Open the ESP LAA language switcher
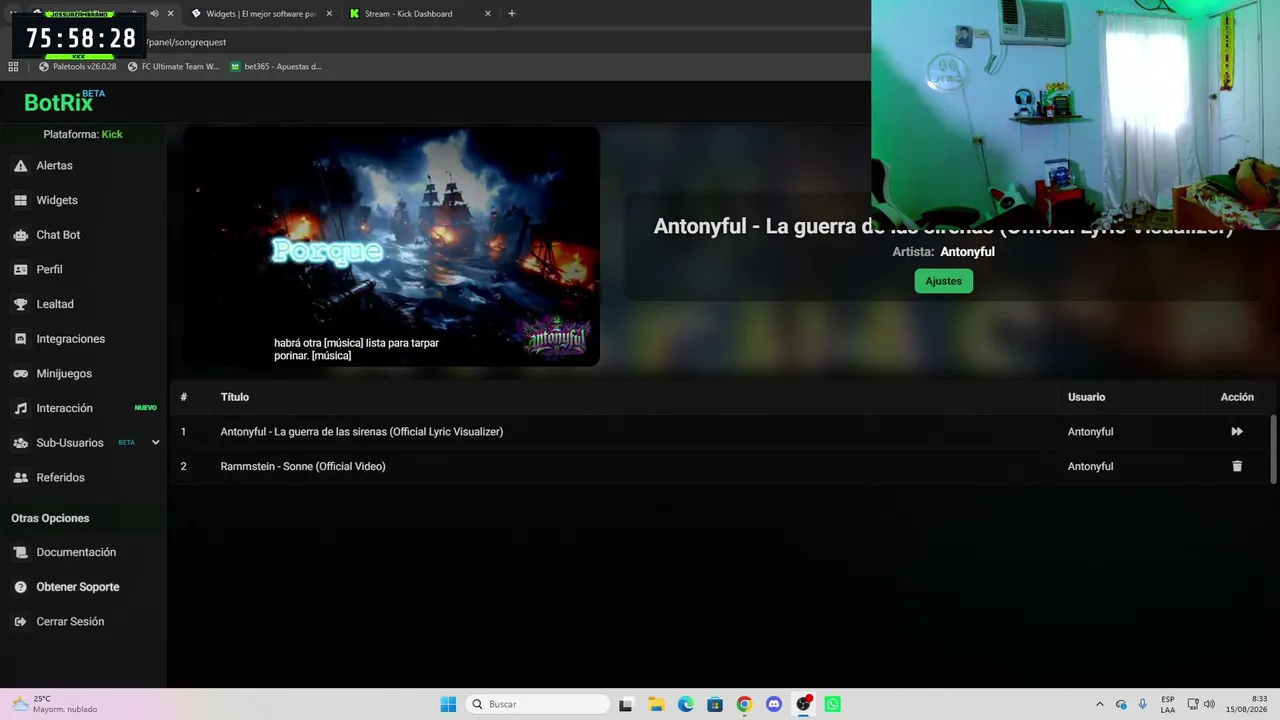This screenshot has width=1280, height=720. (1168, 704)
